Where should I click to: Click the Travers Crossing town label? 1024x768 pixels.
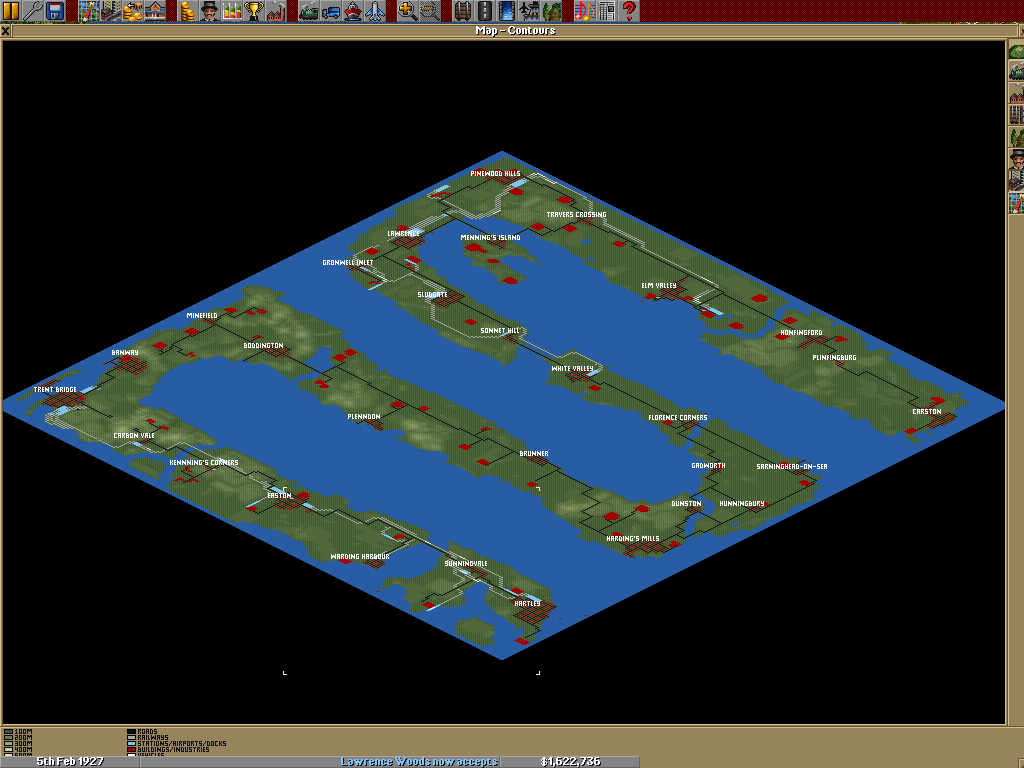(577, 215)
